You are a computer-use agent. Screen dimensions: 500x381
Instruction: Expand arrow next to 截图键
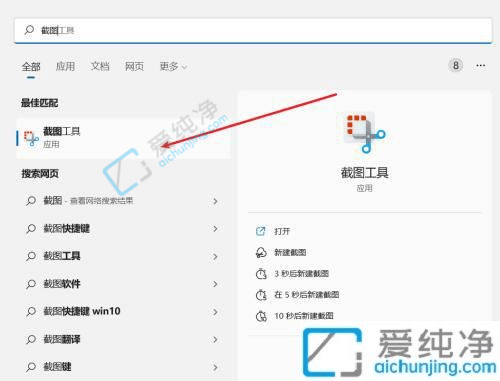click(x=215, y=367)
